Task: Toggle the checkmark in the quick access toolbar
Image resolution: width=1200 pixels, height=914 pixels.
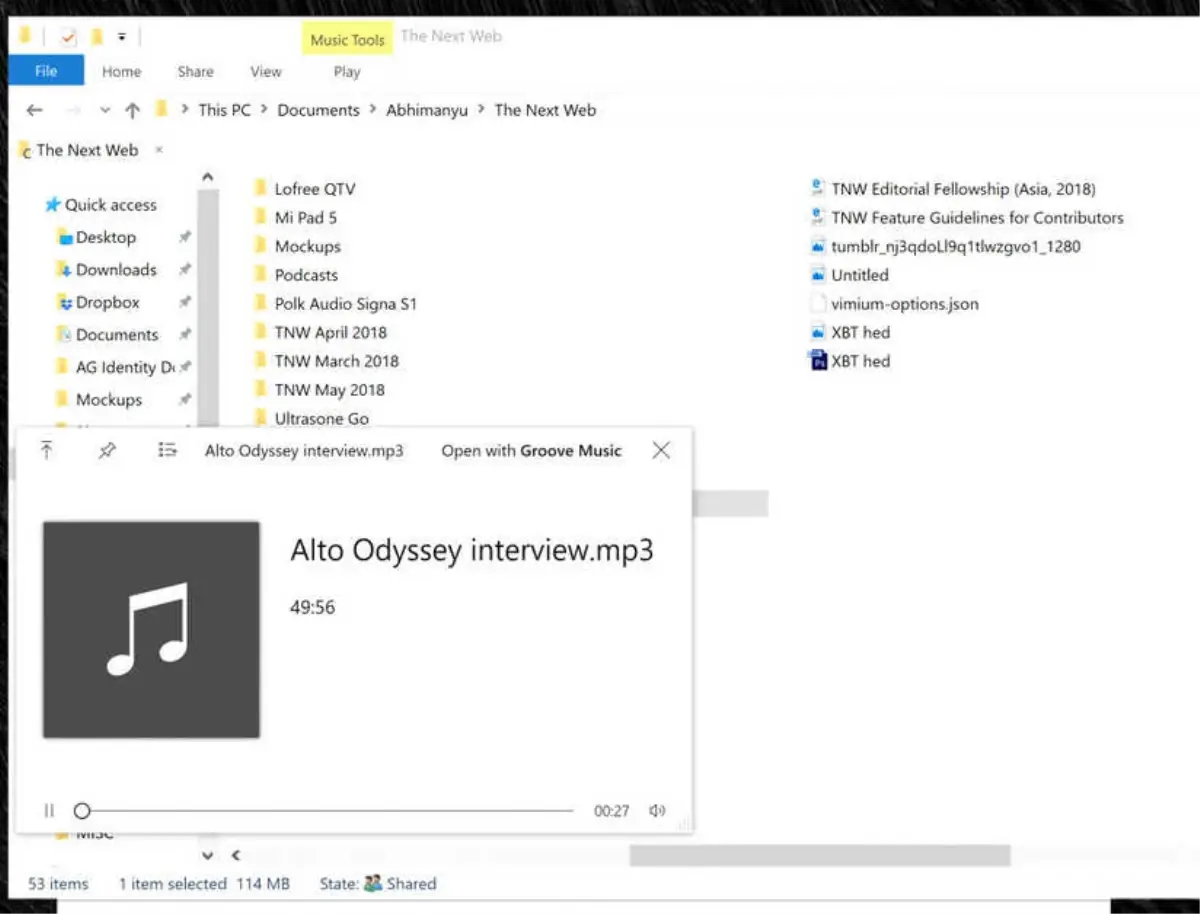Action: (x=67, y=36)
